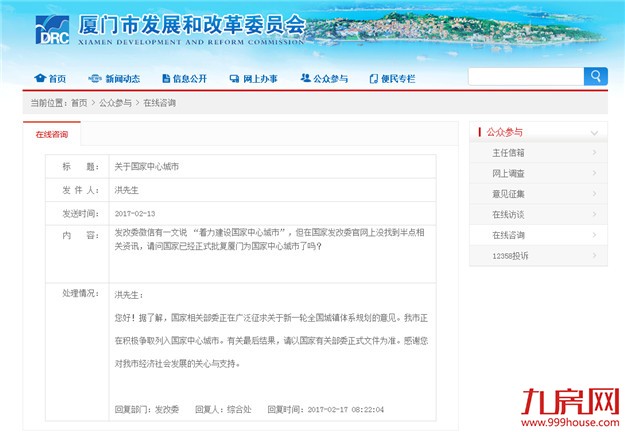Click the send date 2017-02-13

pos(135,214)
